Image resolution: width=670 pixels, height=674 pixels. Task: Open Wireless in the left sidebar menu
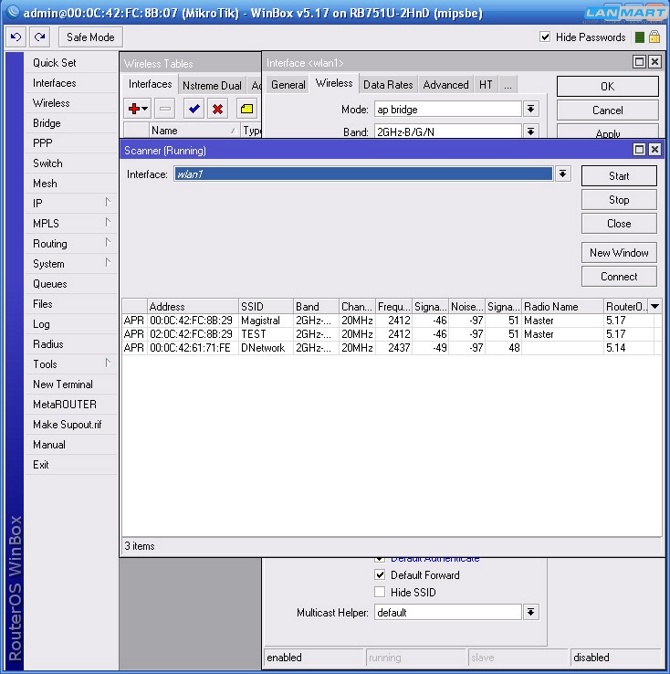pyautogui.click(x=51, y=103)
